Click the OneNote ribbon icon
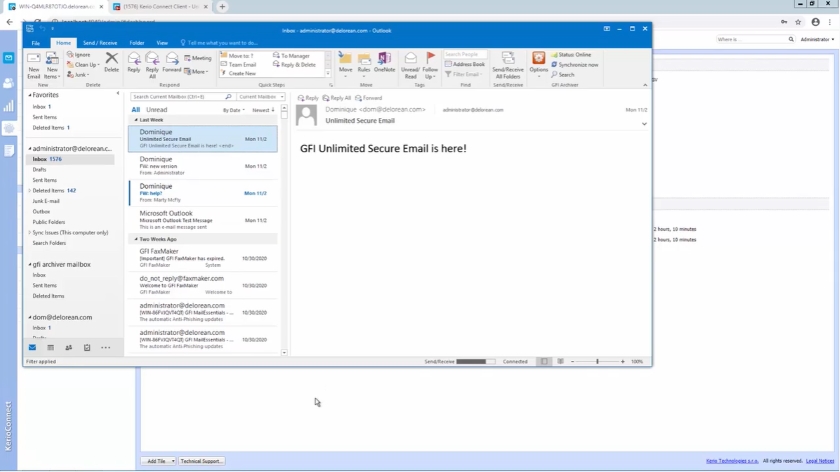Viewport: 840px width, 472px height. 384,63
